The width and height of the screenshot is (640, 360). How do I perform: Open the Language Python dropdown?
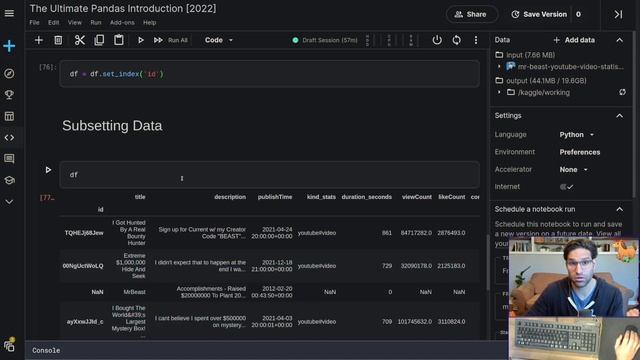576,135
